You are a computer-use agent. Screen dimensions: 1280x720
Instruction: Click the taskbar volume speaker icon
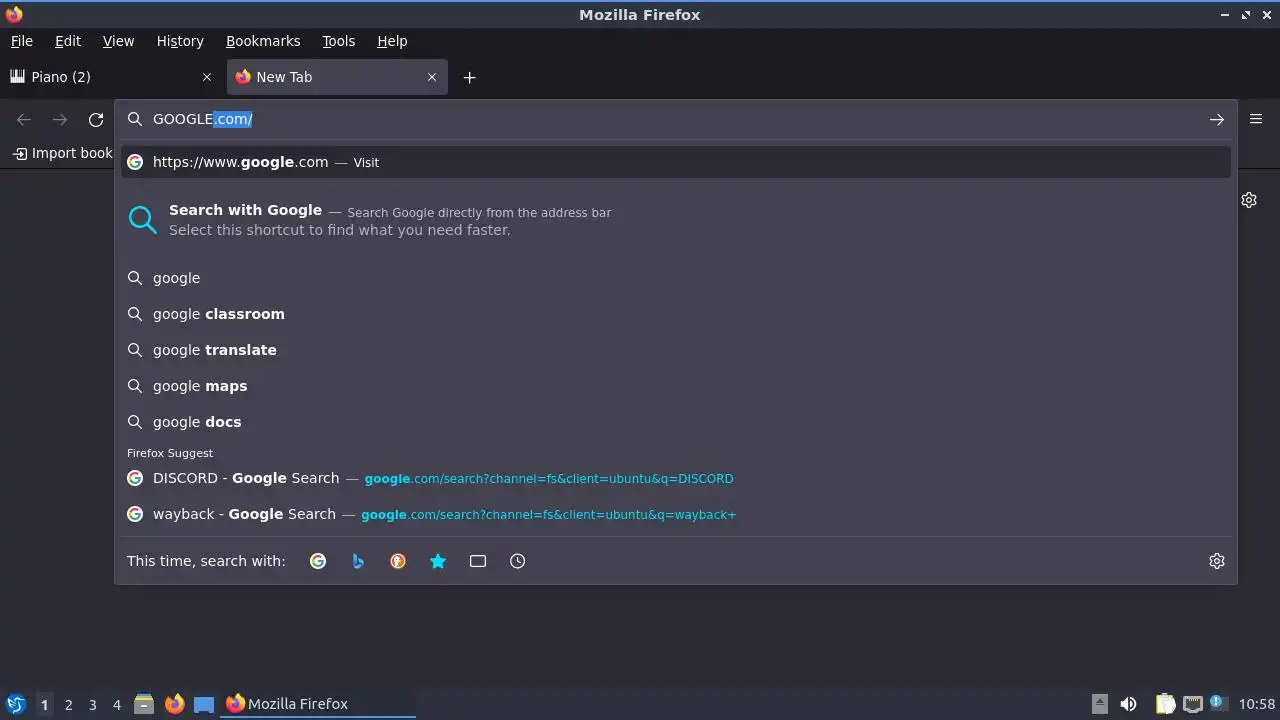[x=1128, y=704]
